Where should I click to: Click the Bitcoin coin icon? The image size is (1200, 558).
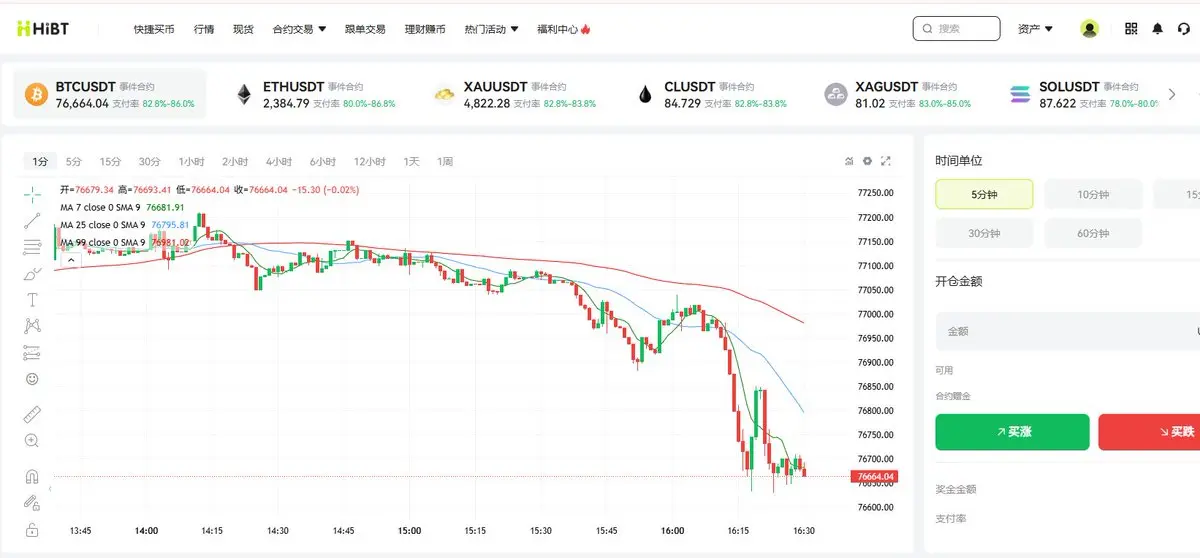pyautogui.click(x=36, y=95)
